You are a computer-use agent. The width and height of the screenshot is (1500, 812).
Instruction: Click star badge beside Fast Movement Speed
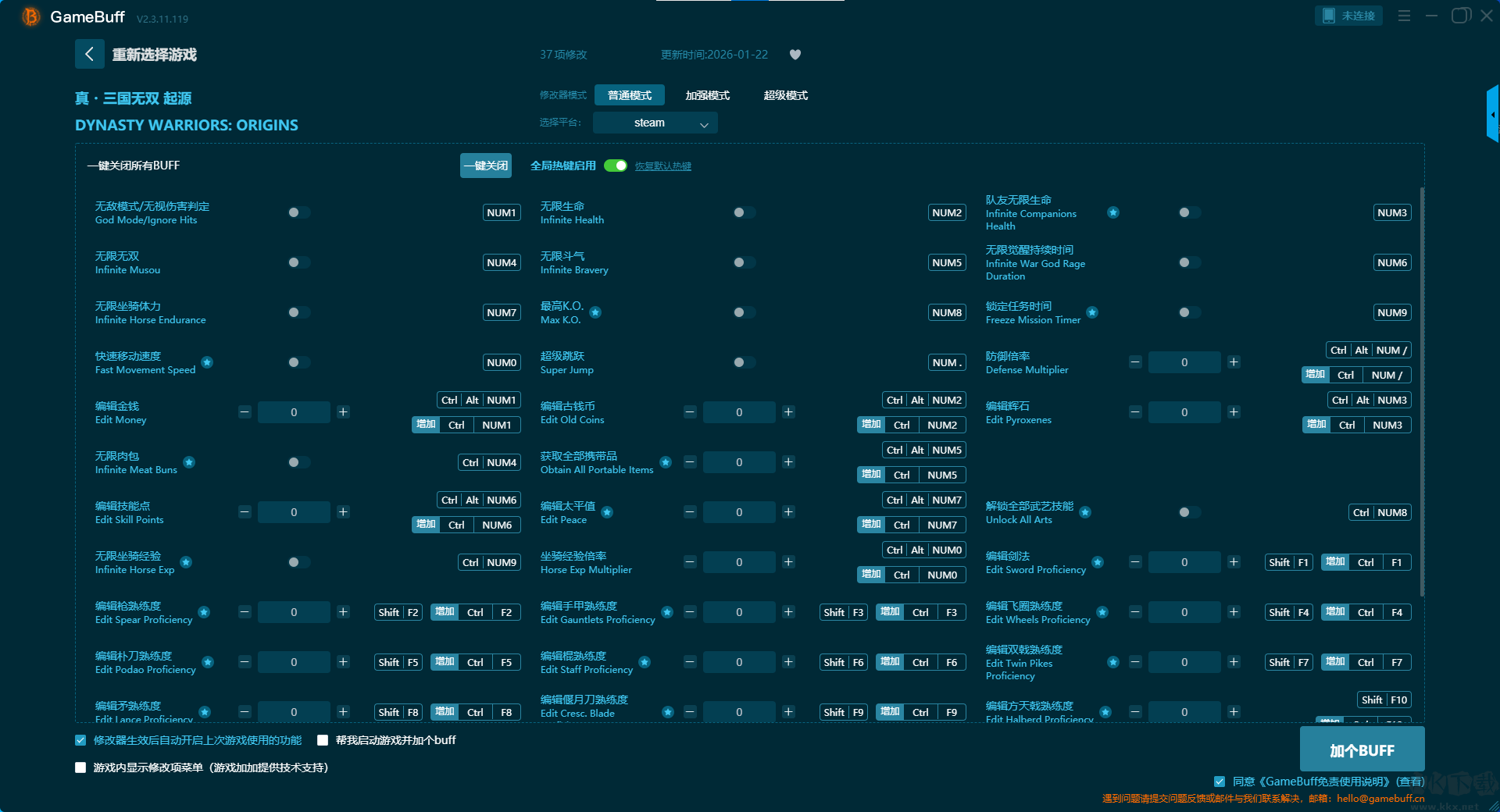coord(207,362)
